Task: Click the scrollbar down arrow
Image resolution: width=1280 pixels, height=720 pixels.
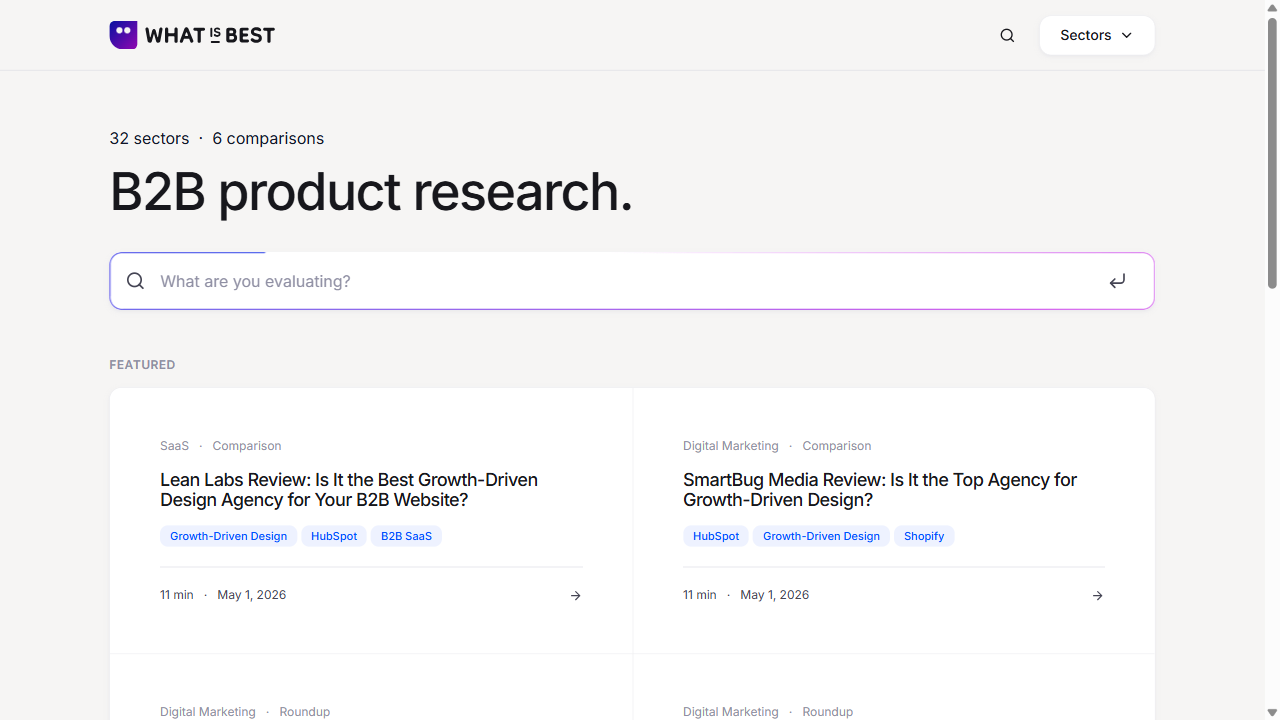Action: [x=1272, y=712]
